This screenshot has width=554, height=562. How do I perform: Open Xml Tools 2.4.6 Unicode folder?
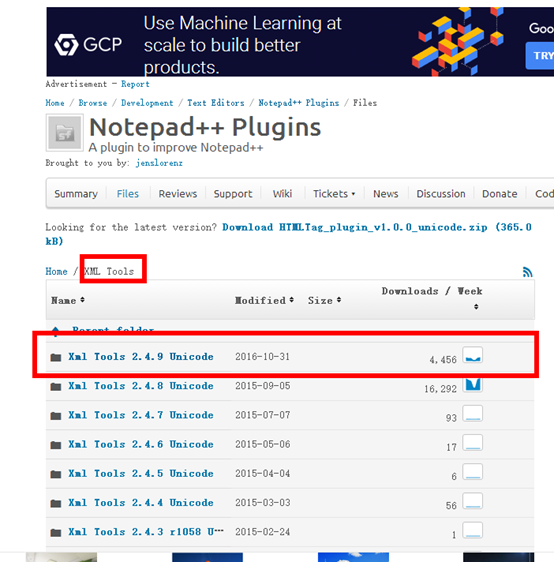141,444
